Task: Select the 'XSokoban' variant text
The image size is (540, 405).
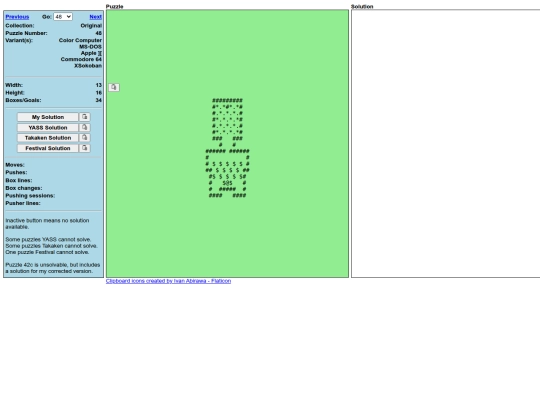Action: coord(88,66)
